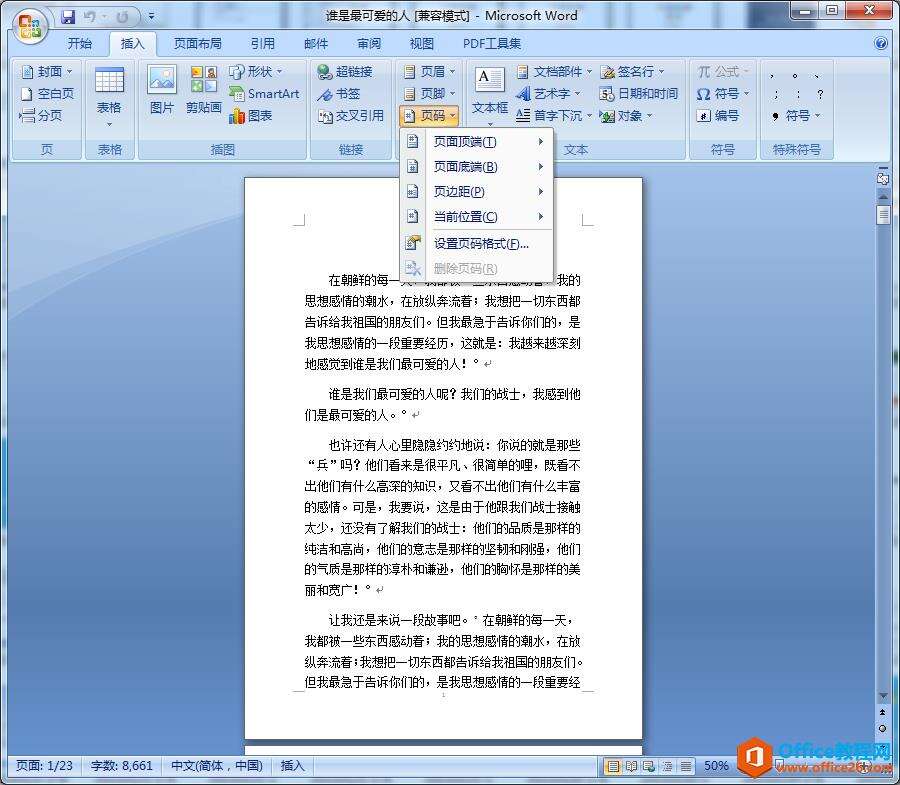The image size is (900, 785).
Task: Click page indicator 页面: 1/23 in status bar
Action: tap(44, 766)
